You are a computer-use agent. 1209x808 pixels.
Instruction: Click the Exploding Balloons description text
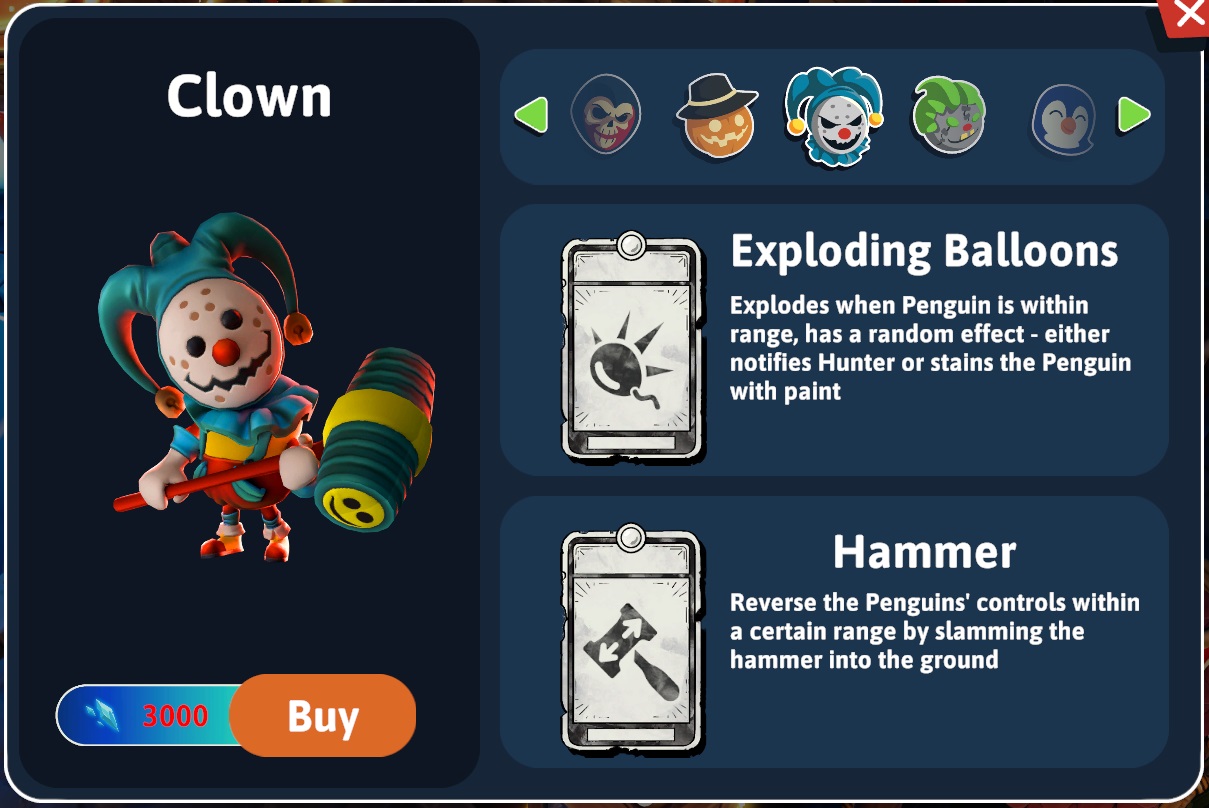pyautogui.click(x=930, y=347)
